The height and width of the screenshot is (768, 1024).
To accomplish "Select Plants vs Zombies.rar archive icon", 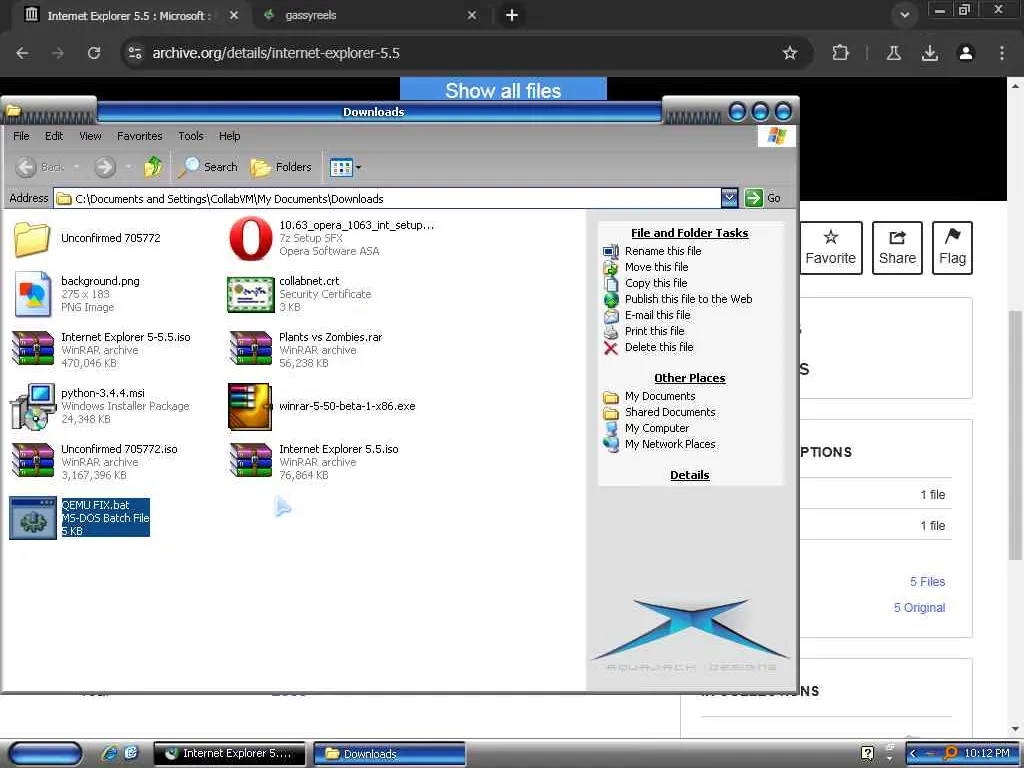I will pyautogui.click(x=251, y=348).
